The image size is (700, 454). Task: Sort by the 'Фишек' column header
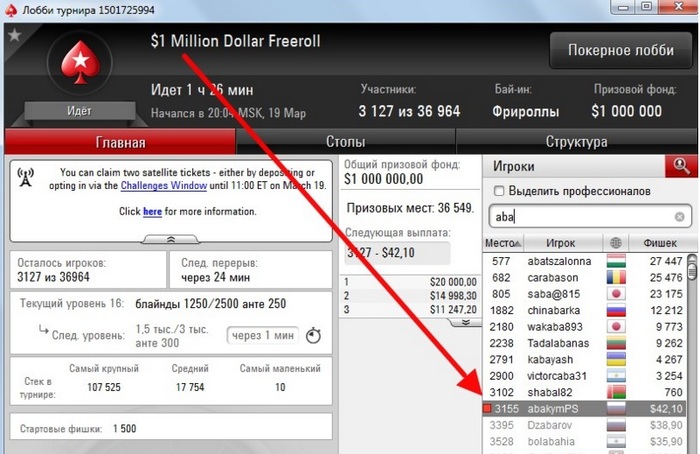click(x=660, y=243)
